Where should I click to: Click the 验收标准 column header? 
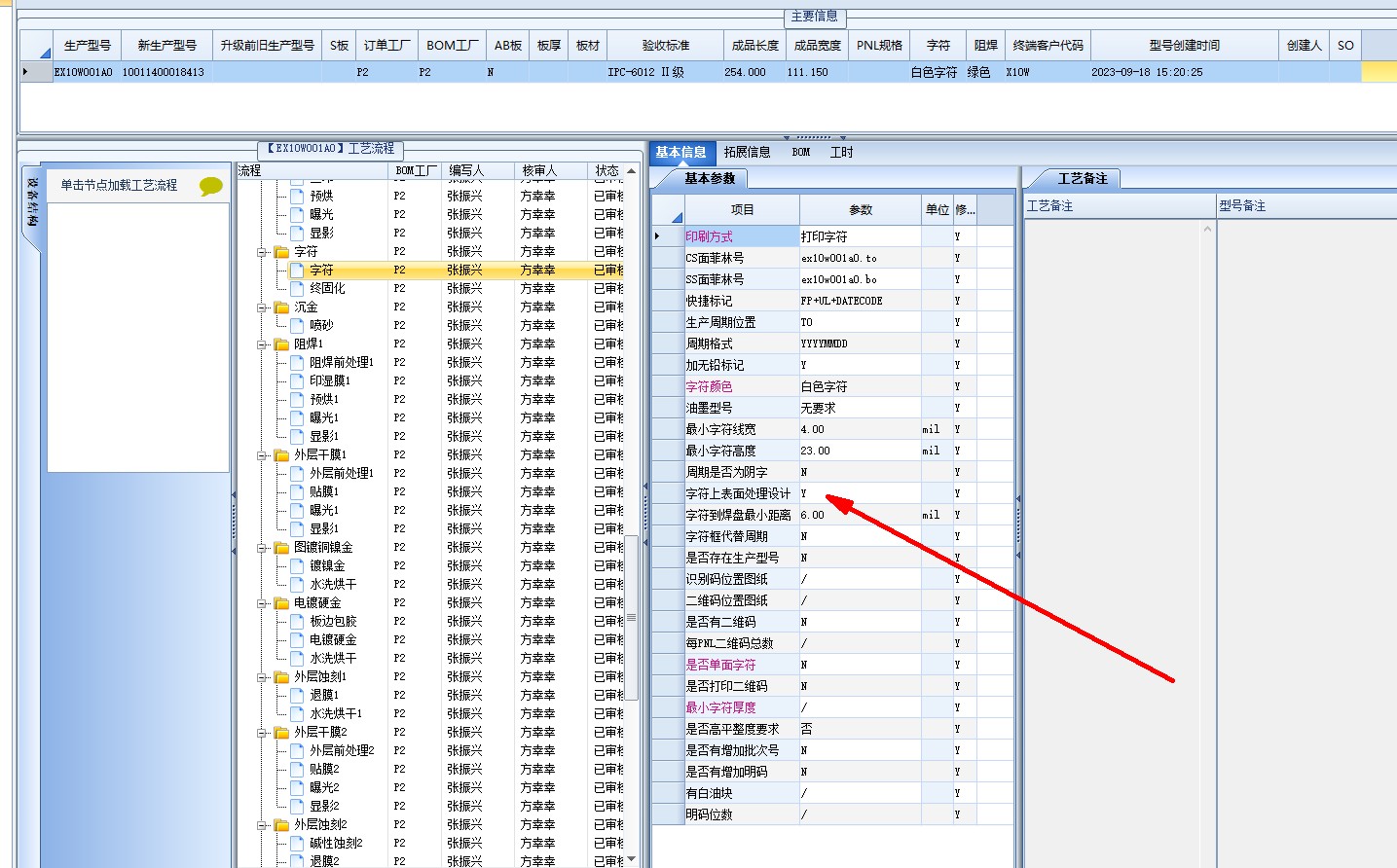[665, 46]
